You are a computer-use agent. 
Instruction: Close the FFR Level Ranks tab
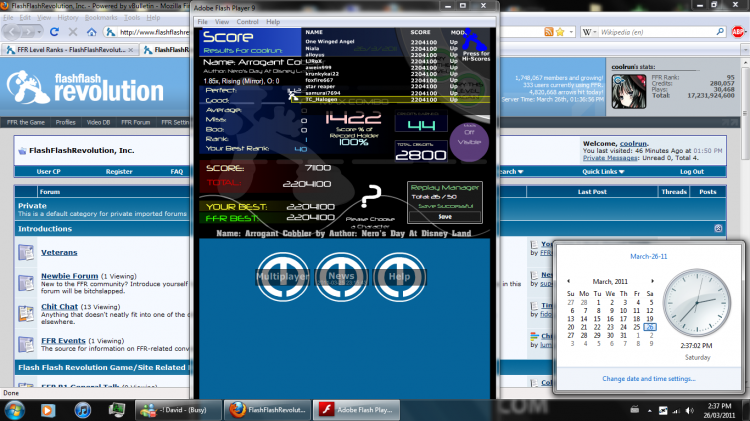click(131, 49)
